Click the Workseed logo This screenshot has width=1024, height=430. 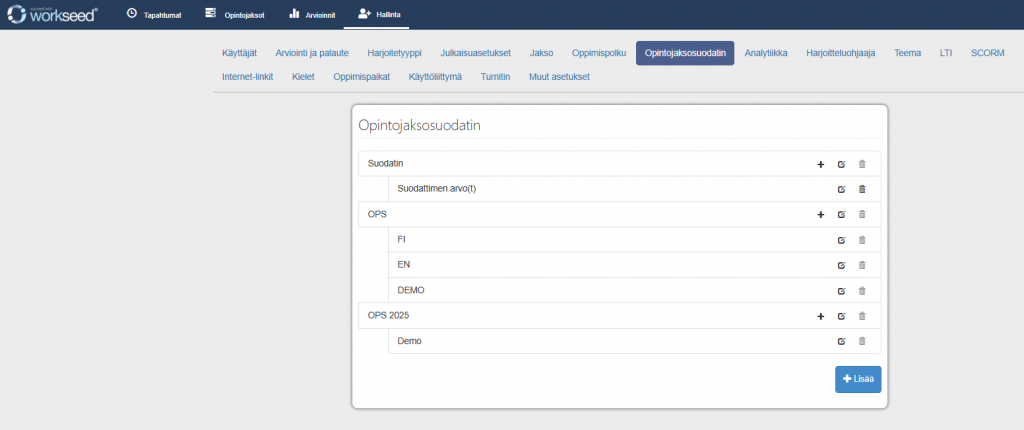[x=53, y=15]
